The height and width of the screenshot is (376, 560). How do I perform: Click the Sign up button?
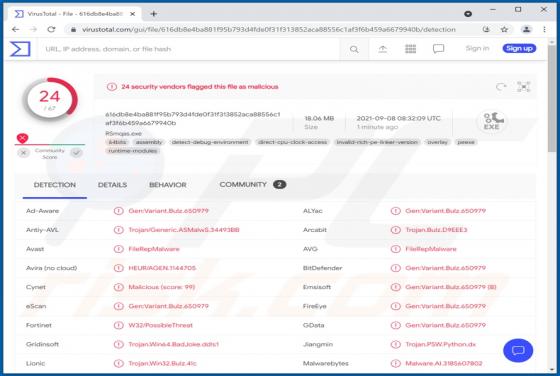click(x=519, y=48)
